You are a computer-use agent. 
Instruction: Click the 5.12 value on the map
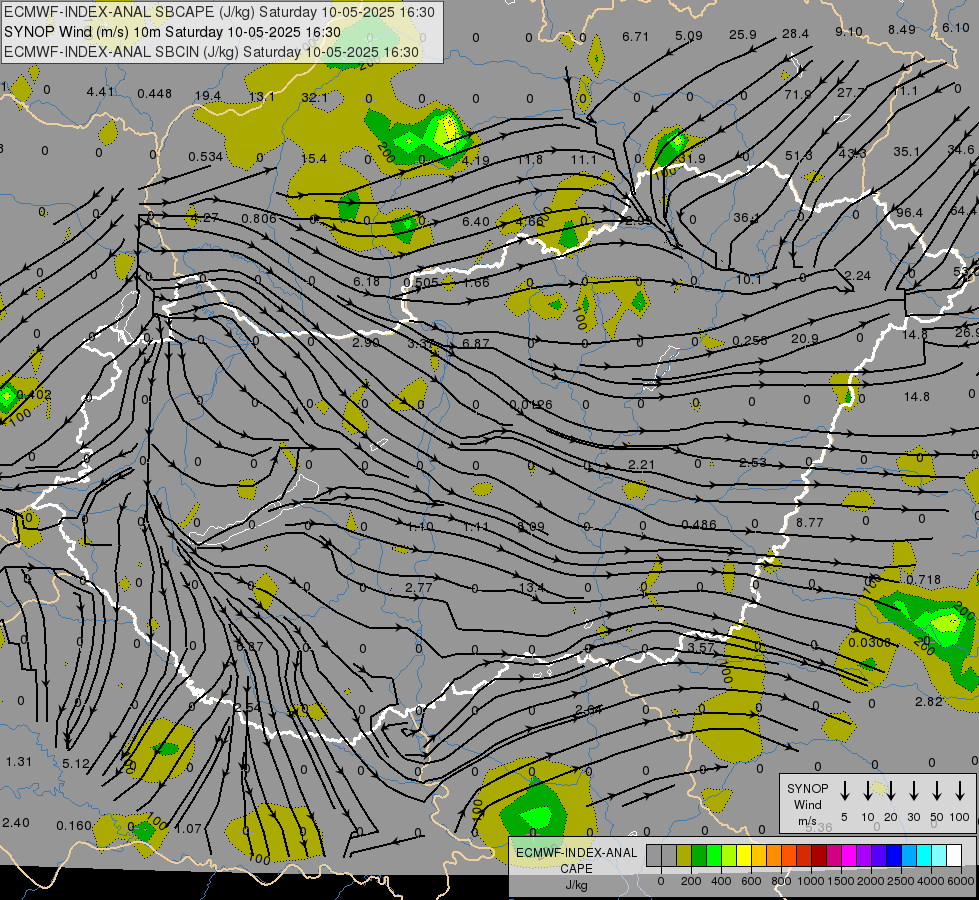(76, 763)
